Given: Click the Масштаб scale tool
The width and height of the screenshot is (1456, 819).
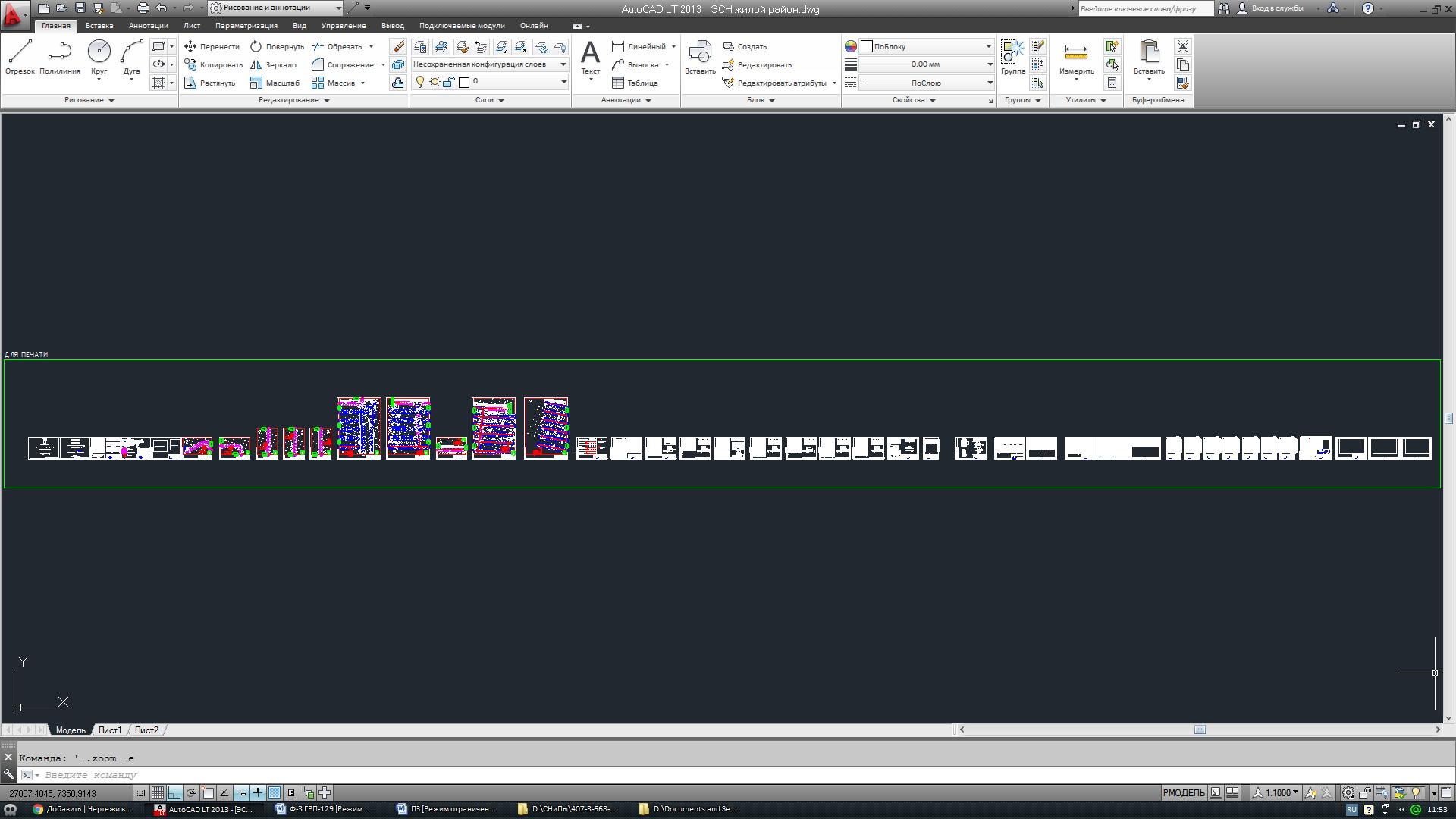Looking at the screenshot, I should (x=275, y=83).
